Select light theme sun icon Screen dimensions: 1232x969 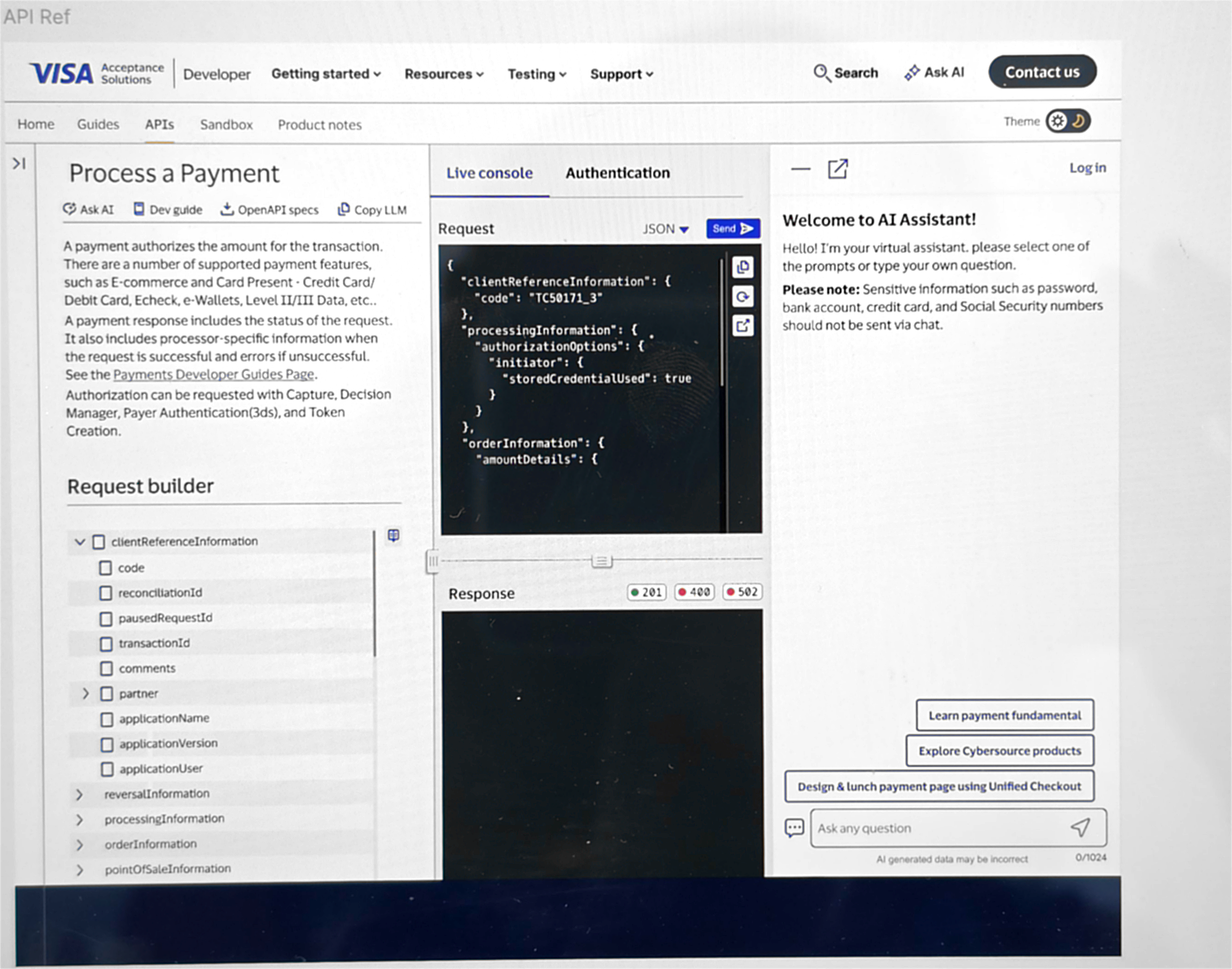[1058, 121]
